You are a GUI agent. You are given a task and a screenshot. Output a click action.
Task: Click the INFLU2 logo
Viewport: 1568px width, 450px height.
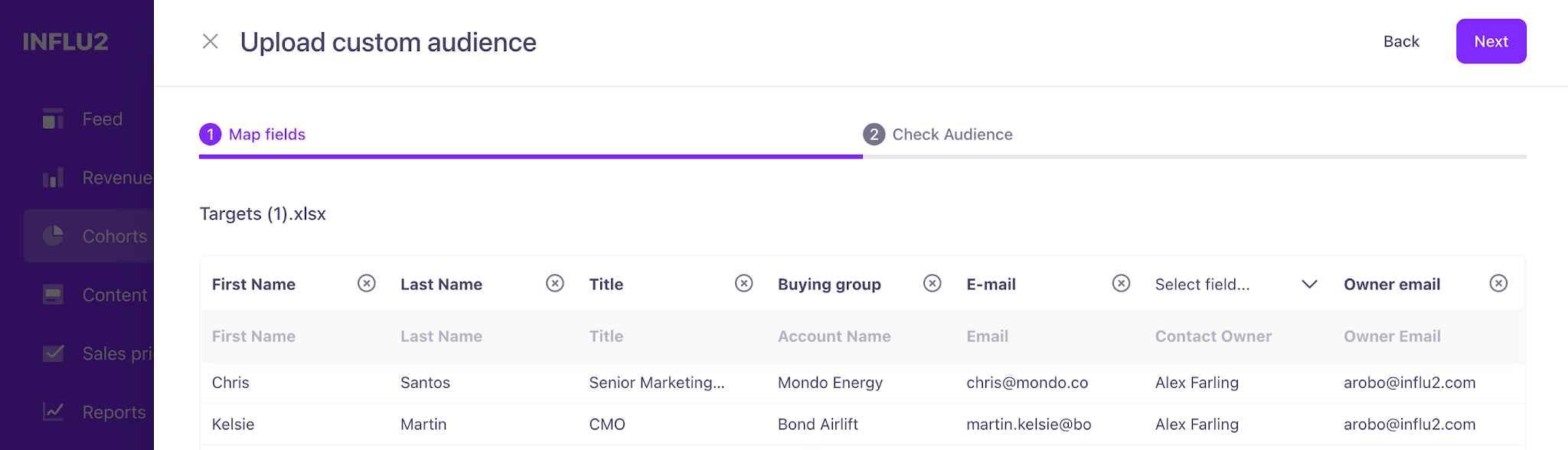coord(66,41)
